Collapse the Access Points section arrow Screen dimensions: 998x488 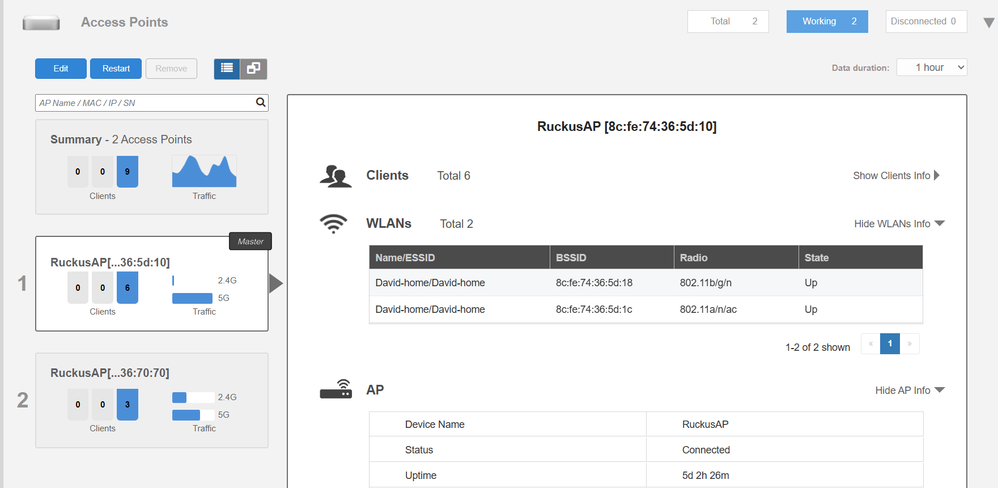(988, 23)
